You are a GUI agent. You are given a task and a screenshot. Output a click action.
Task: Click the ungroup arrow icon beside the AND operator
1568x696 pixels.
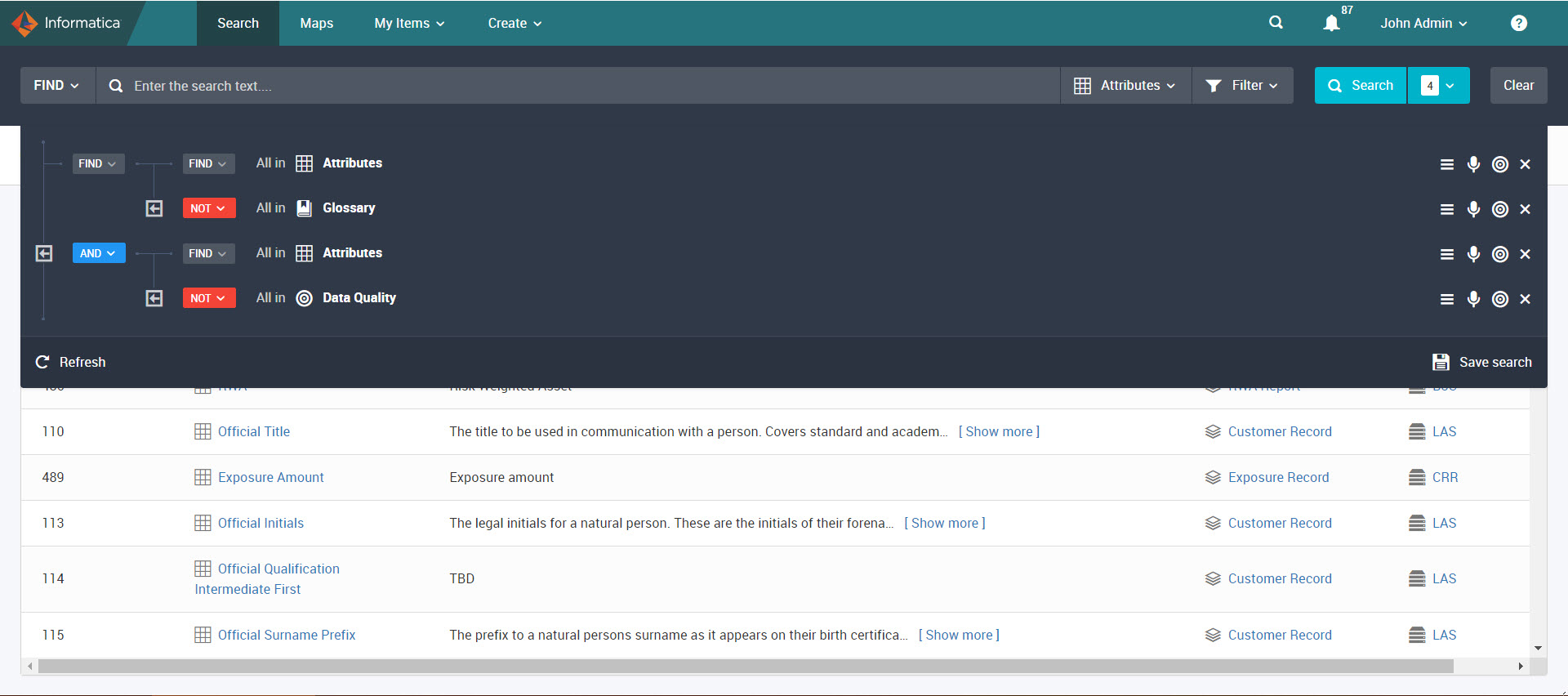[44, 253]
